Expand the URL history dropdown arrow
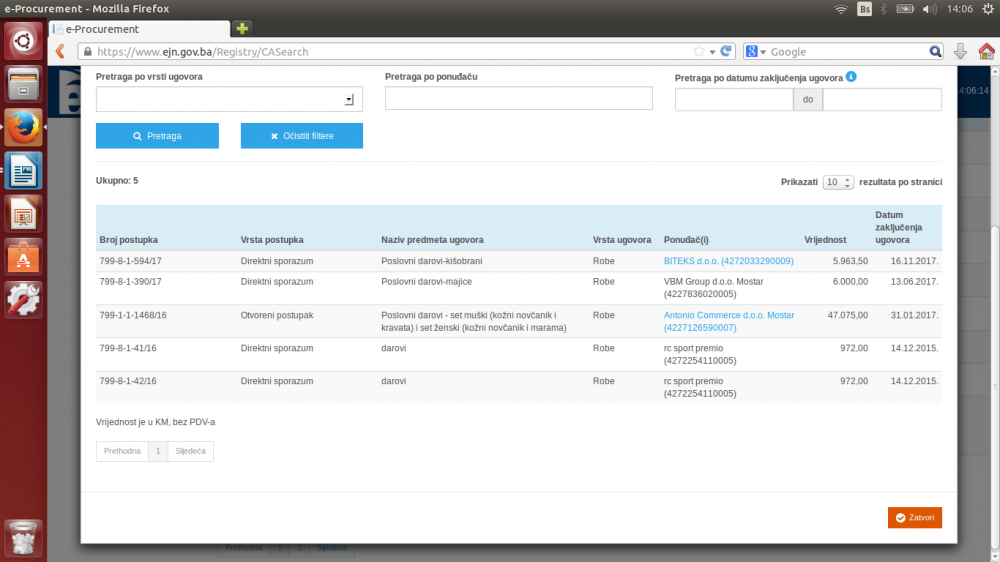The width and height of the screenshot is (1000, 562). coord(712,52)
